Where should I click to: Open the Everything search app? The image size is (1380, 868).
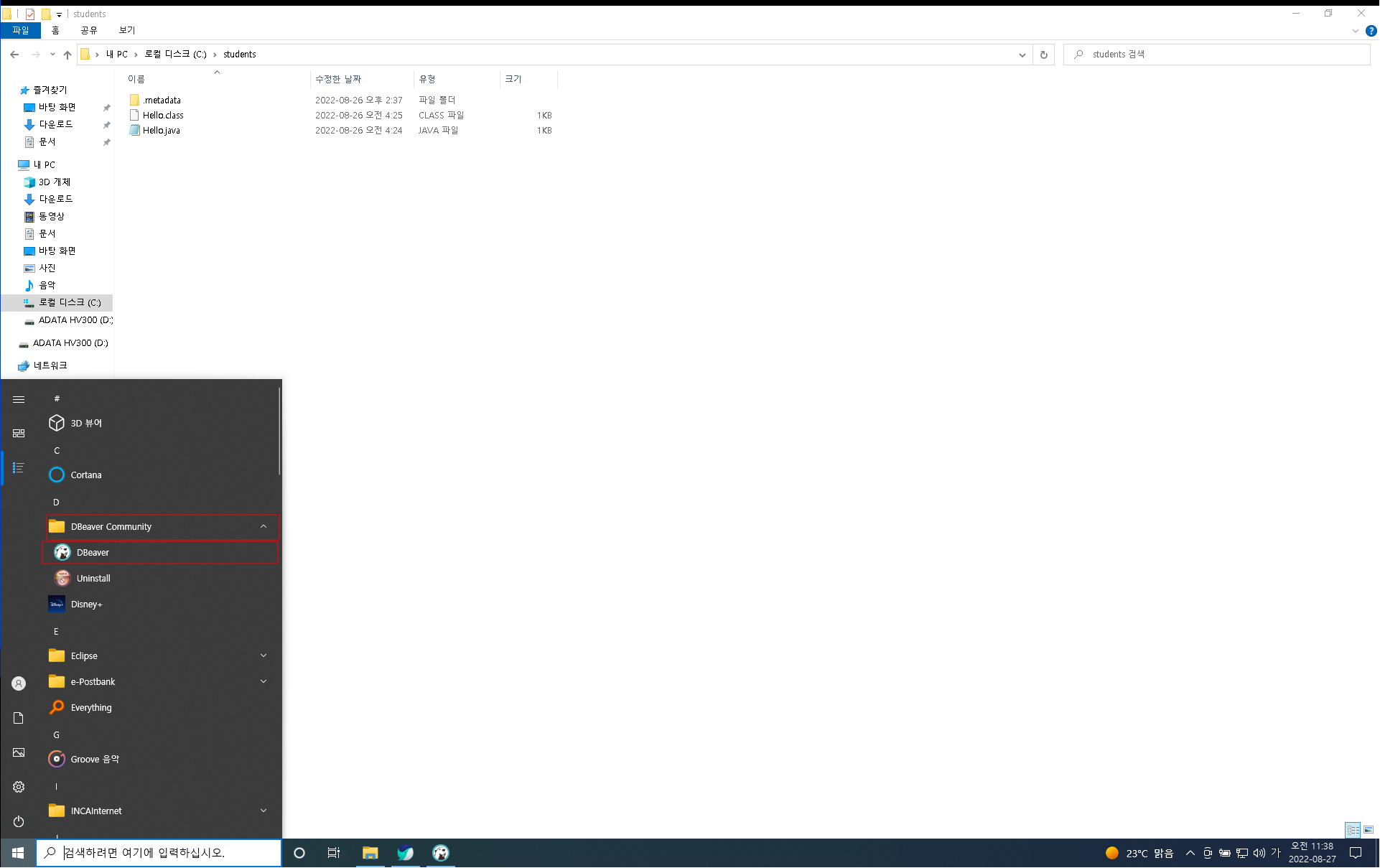coord(90,707)
